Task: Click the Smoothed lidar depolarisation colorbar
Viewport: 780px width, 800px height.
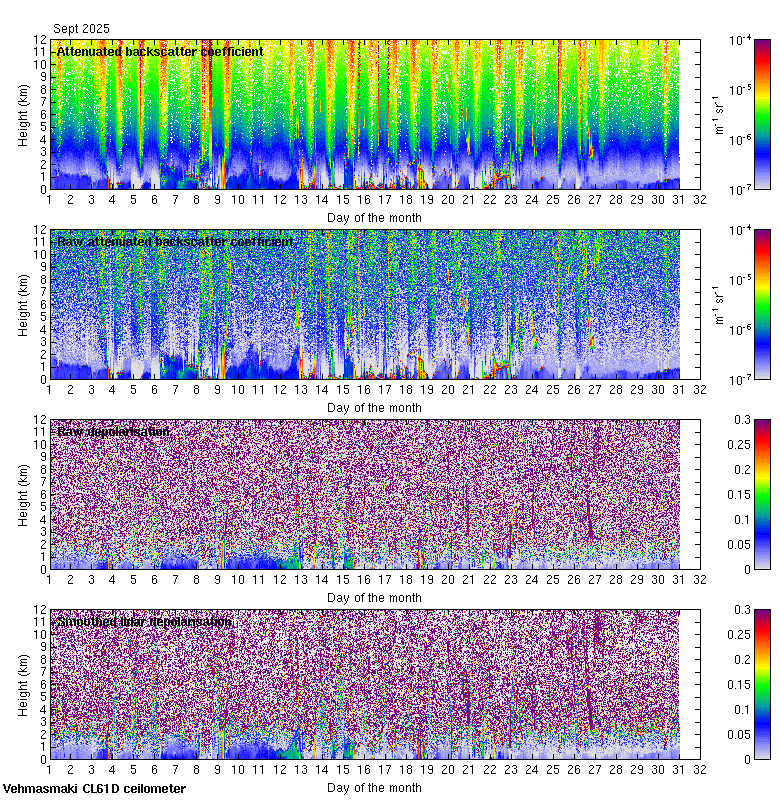Action: (x=762, y=684)
